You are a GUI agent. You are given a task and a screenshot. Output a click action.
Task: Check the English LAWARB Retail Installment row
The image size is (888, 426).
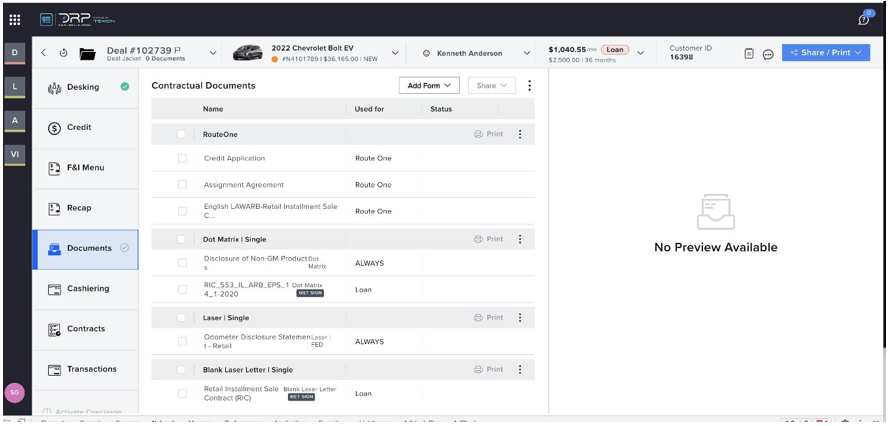coord(182,211)
